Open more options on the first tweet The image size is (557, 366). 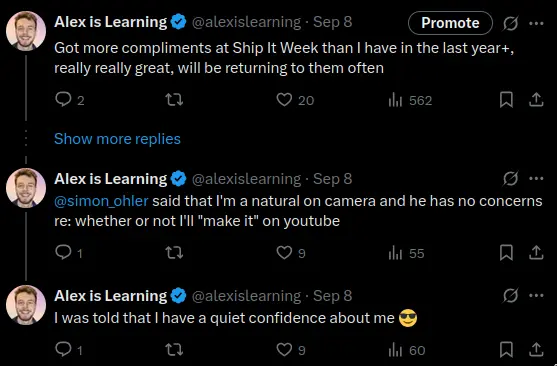pyautogui.click(x=536, y=23)
